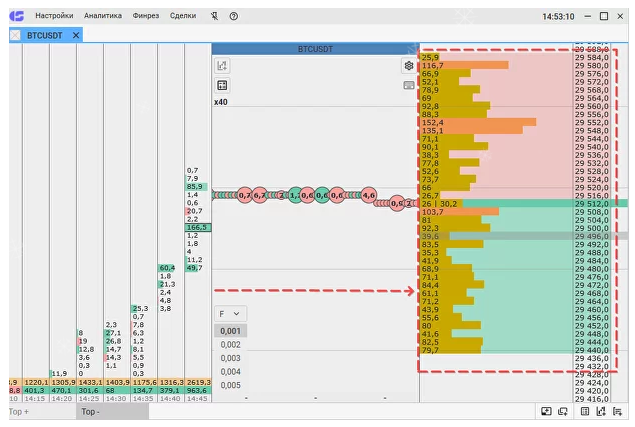The height and width of the screenshot is (427, 635).
Task: Click the chart-with-arrow icon in bottom toolbar
Action: [x=601, y=412]
